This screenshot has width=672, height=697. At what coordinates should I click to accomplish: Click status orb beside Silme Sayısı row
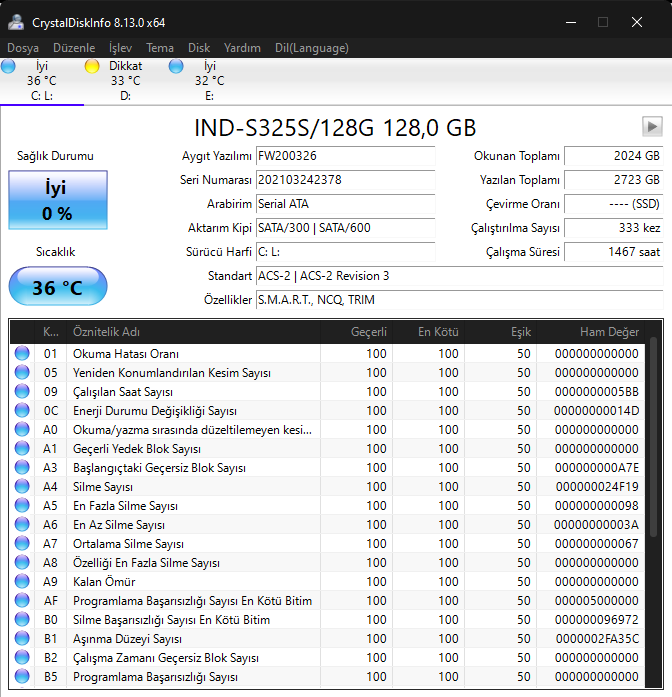(x=22, y=486)
